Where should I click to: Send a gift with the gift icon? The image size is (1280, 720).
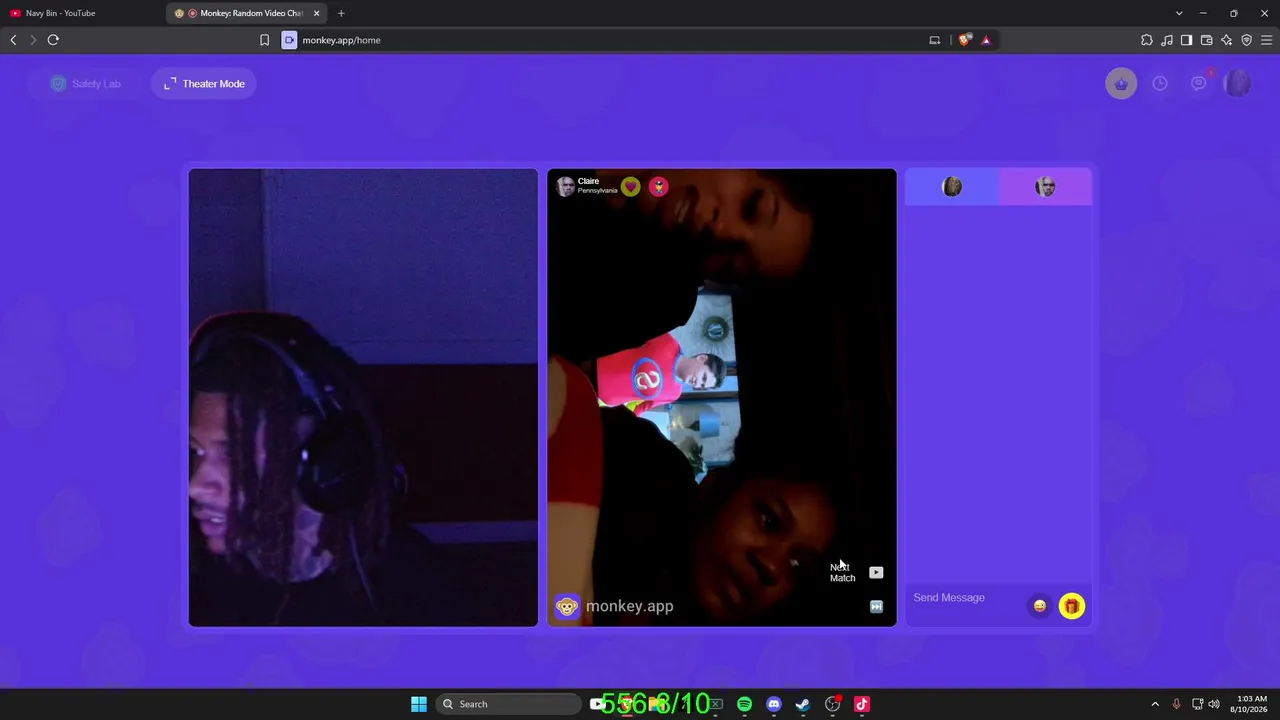tap(1071, 606)
